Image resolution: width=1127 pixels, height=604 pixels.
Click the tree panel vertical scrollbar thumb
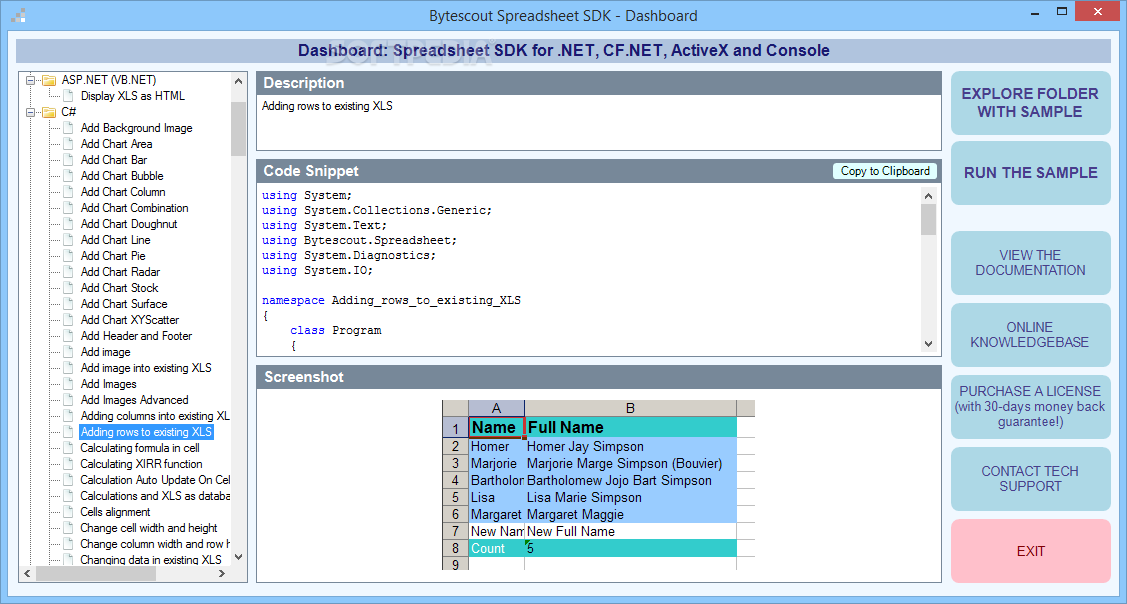click(x=239, y=129)
